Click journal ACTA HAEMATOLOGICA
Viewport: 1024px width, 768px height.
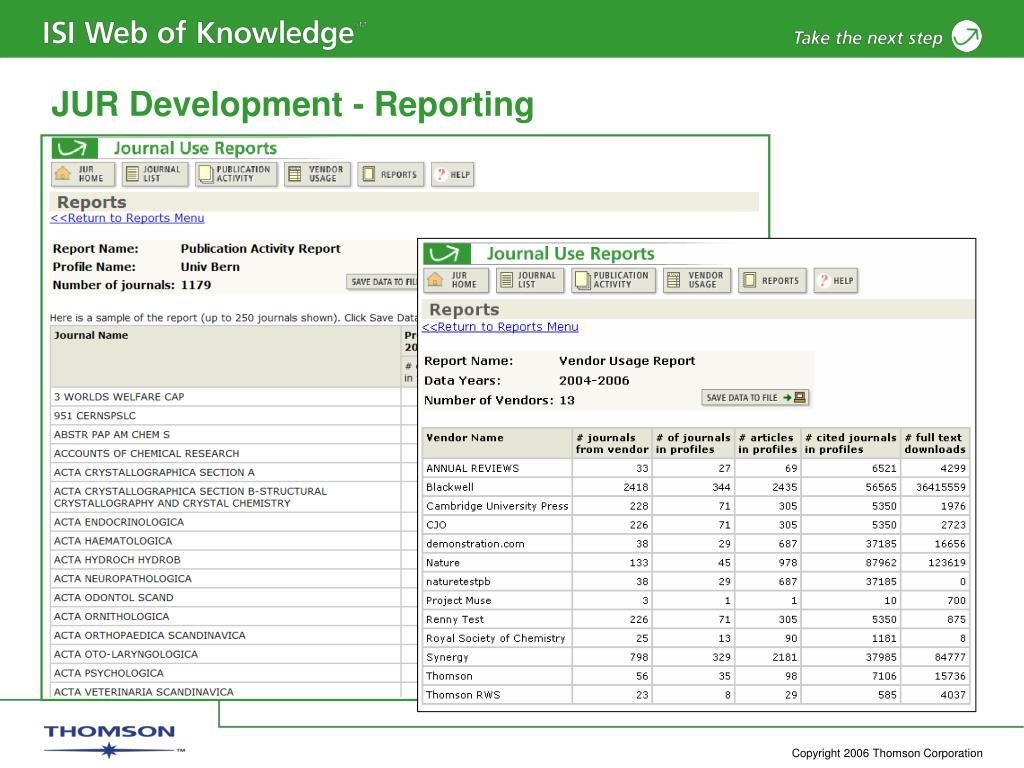(x=113, y=541)
